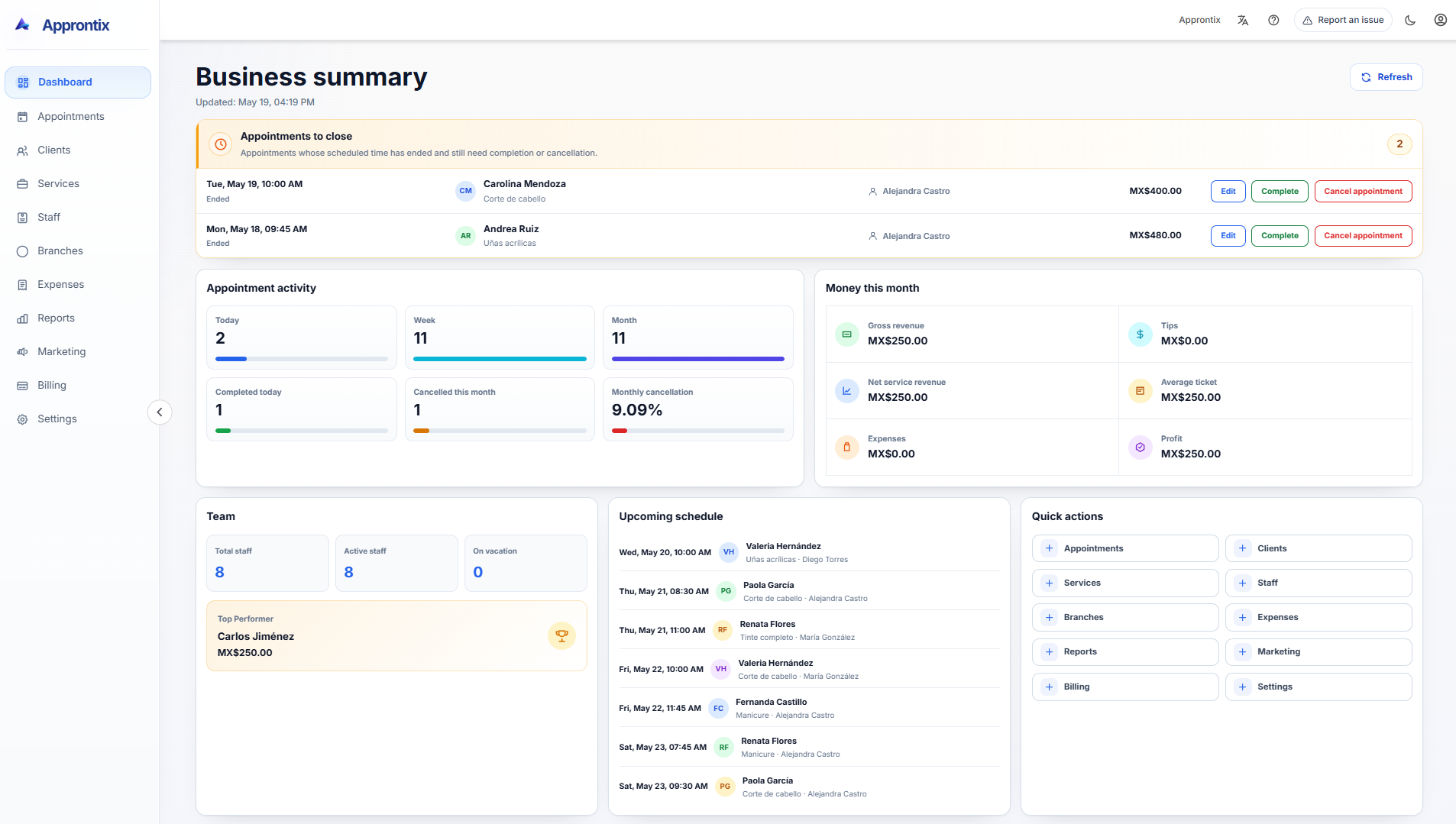1456x824 pixels.
Task: Open Reports from the sidebar
Action: click(x=78, y=318)
